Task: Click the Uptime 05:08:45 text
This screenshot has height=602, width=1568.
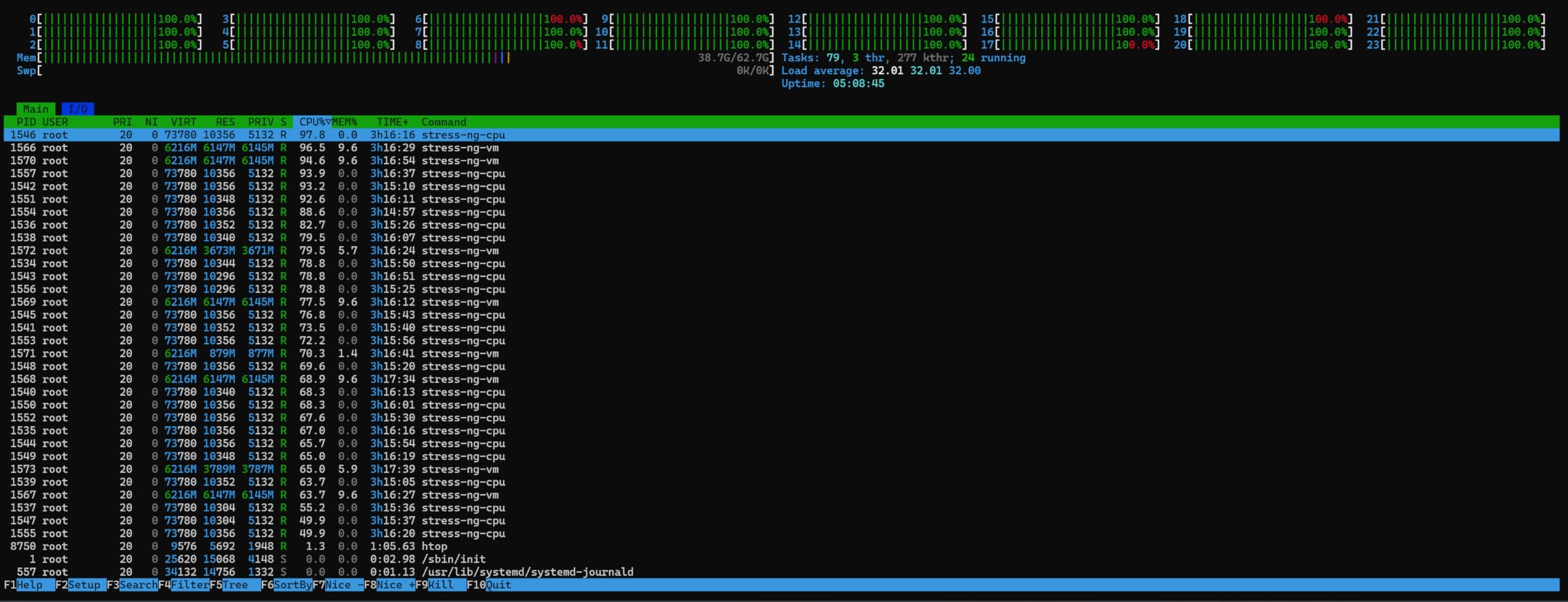Action: tap(833, 84)
